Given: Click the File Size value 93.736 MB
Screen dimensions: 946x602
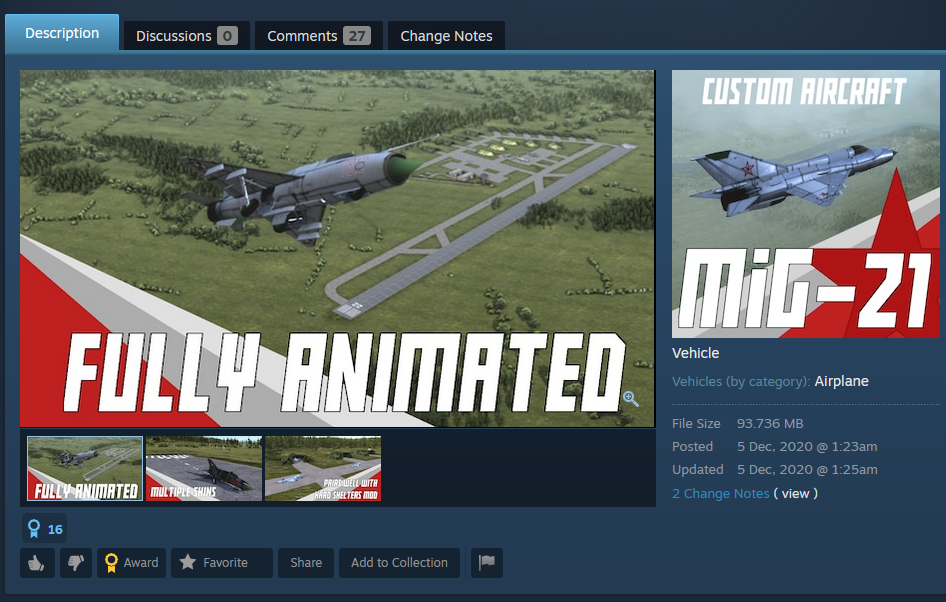Looking at the screenshot, I should coord(770,423).
